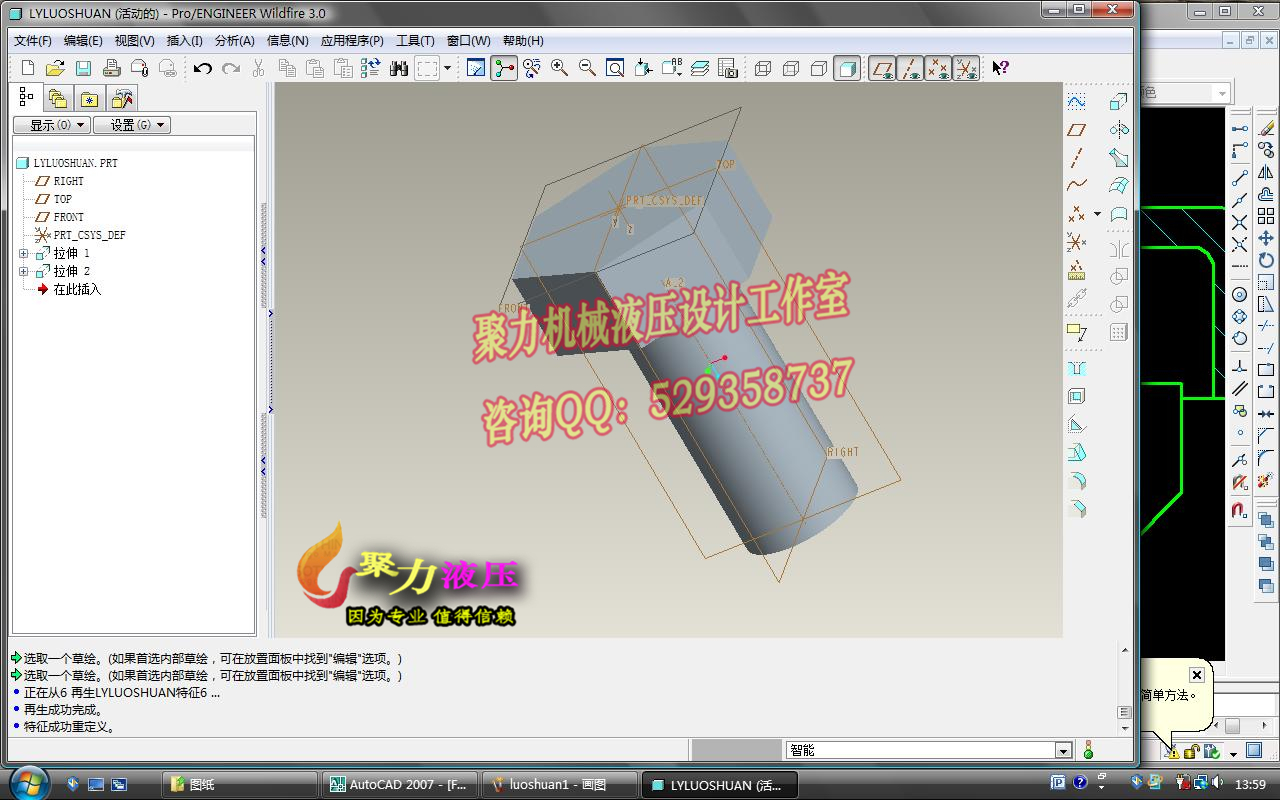Switch to AutoCAD 2007 in the taskbar

[x=400, y=784]
